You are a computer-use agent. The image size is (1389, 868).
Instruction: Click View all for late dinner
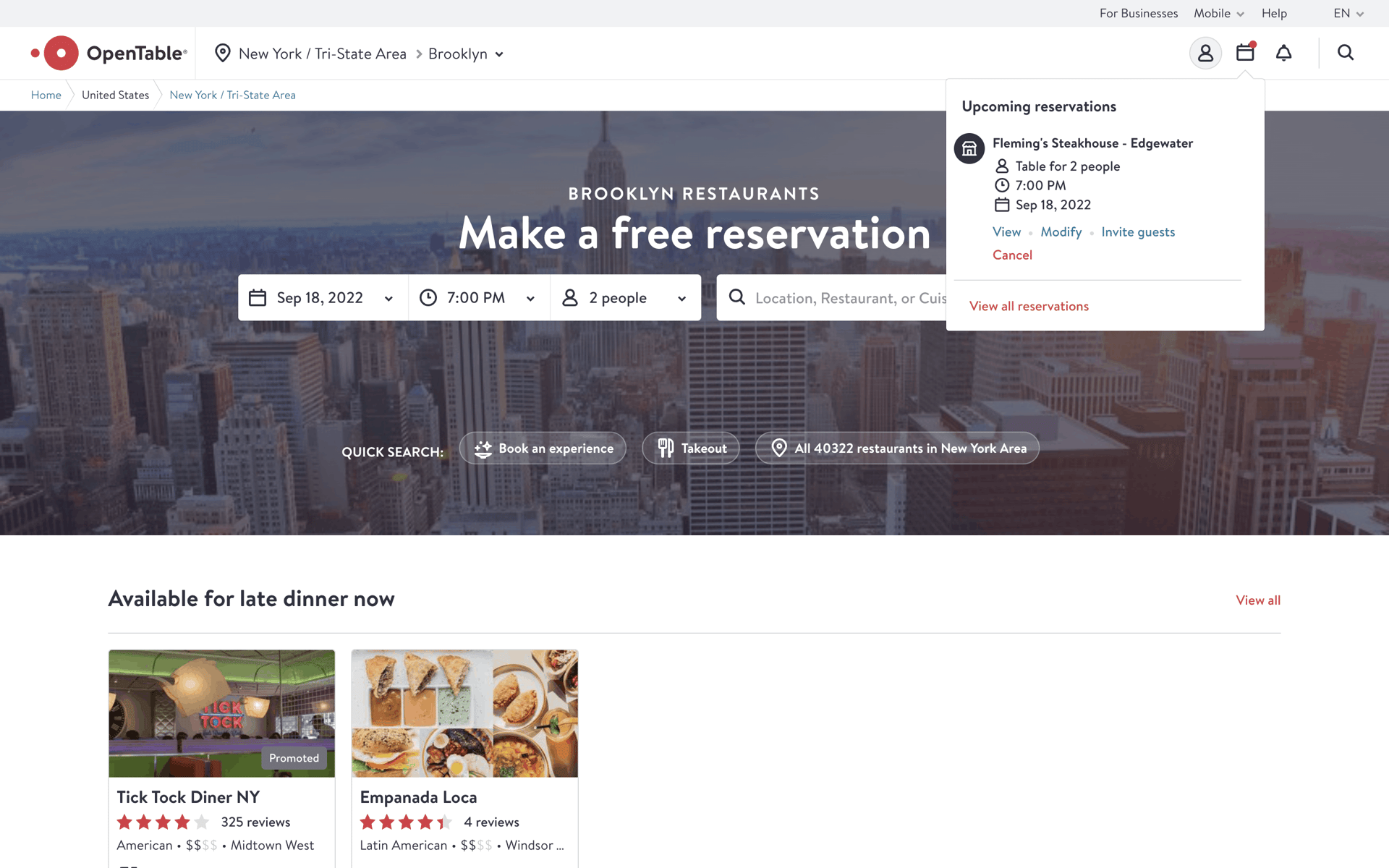[x=1258, y=600]
